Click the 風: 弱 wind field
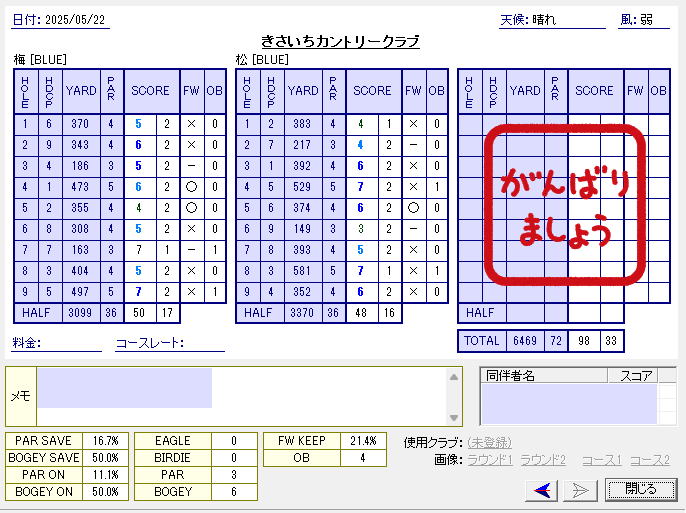Viewport: 686px width, 513px height. pyautogui.click(x=644, y=20)
